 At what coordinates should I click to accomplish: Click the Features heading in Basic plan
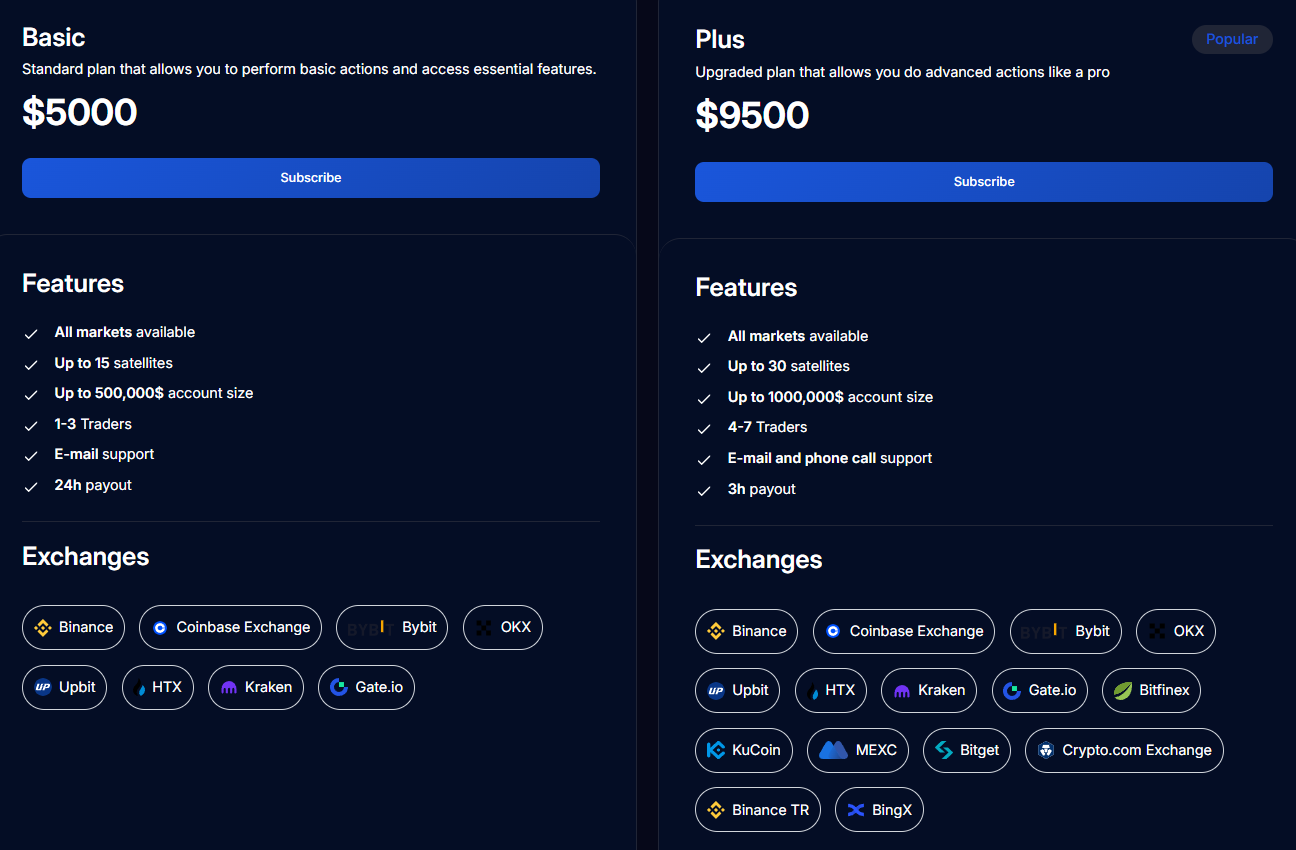coord(73,283)
